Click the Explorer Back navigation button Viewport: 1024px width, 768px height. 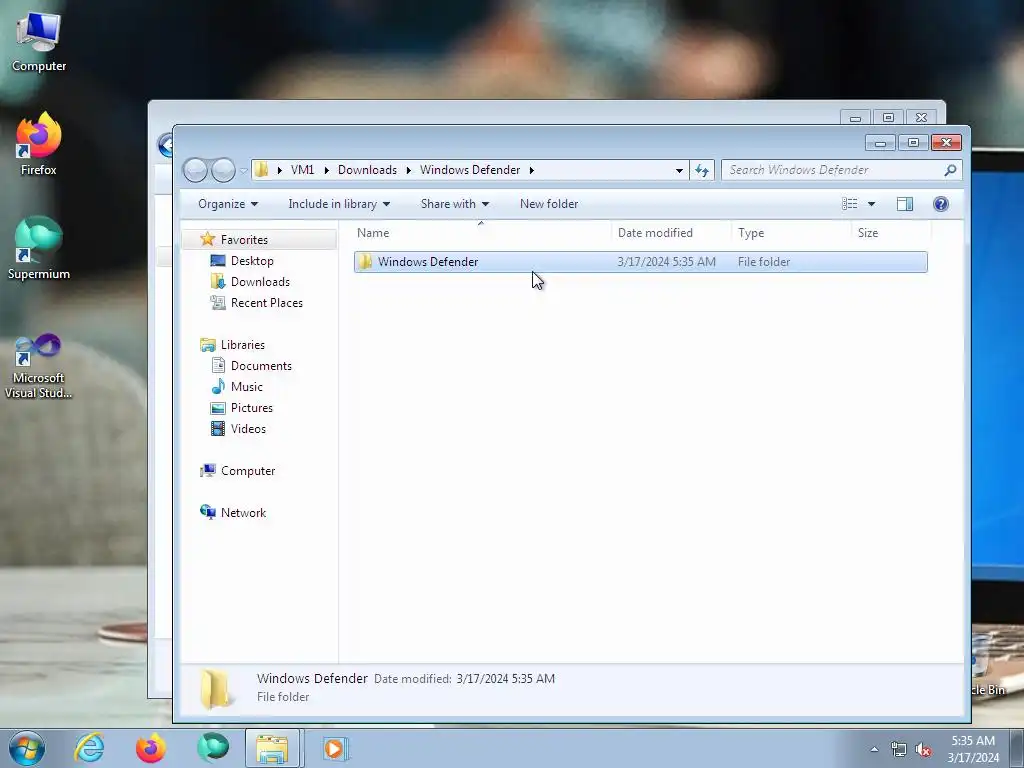195,170
